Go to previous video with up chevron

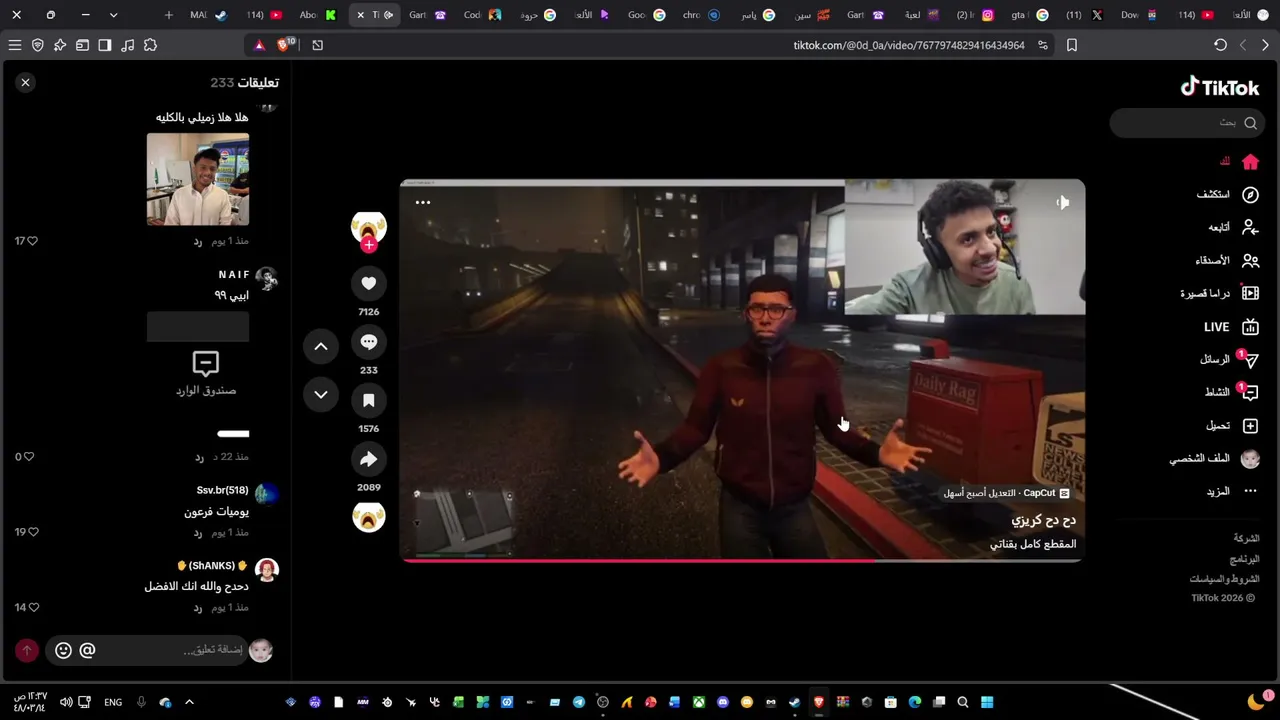tap(321, 346)
